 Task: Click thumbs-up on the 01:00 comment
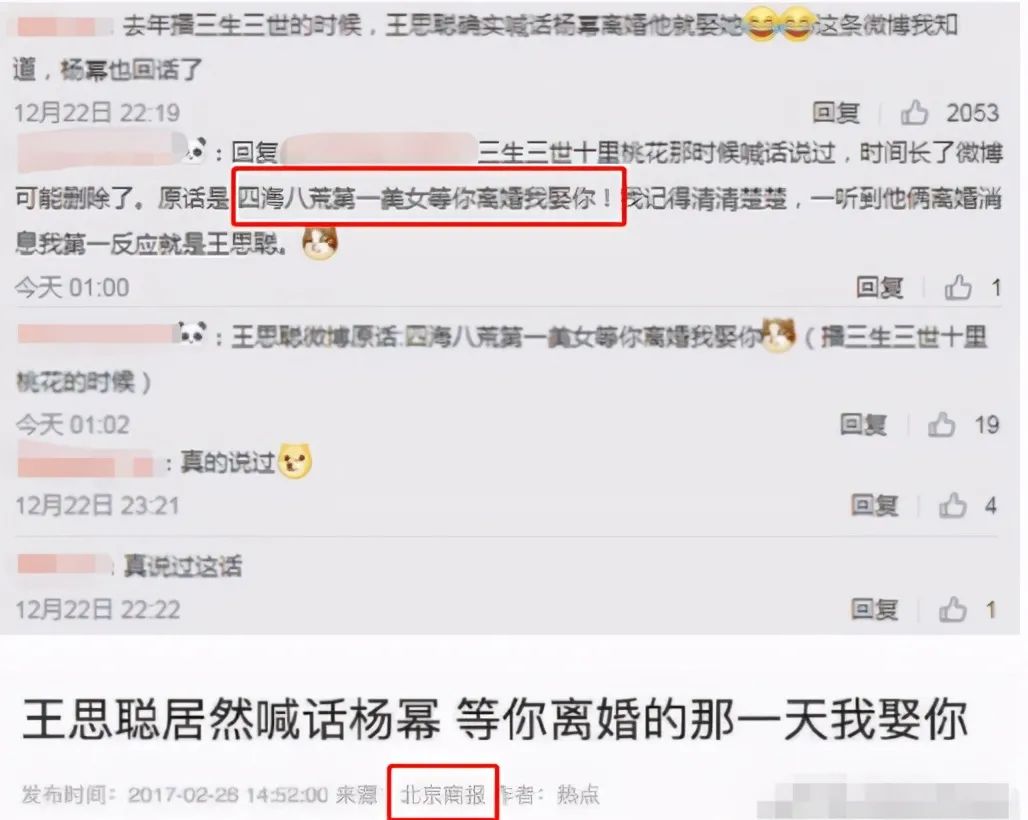tap(957, 288)
